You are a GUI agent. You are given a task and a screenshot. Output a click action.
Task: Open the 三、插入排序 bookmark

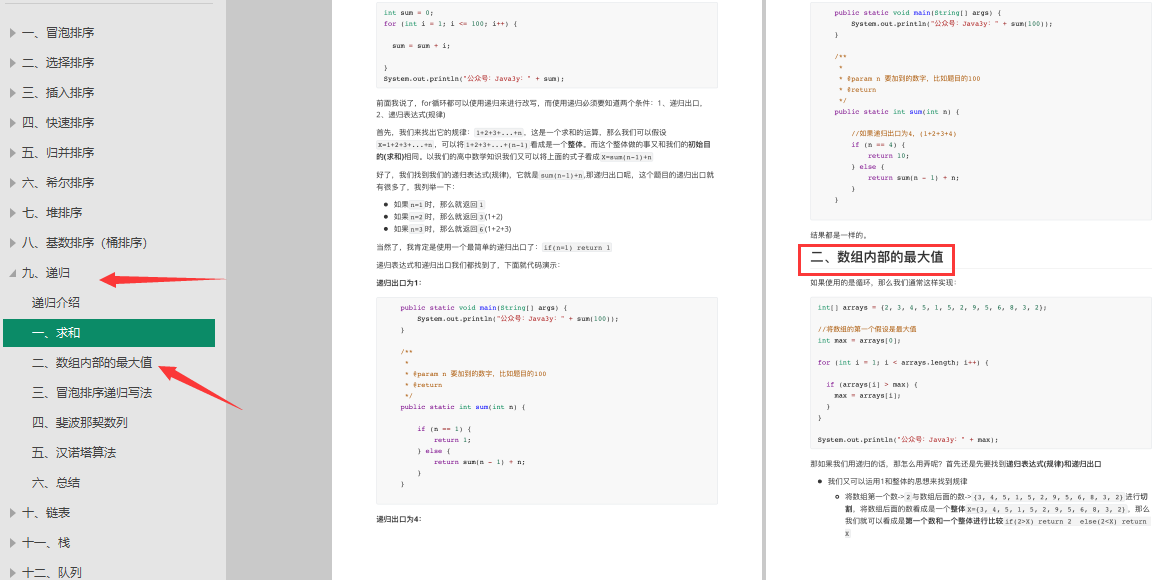click(58, 92)
